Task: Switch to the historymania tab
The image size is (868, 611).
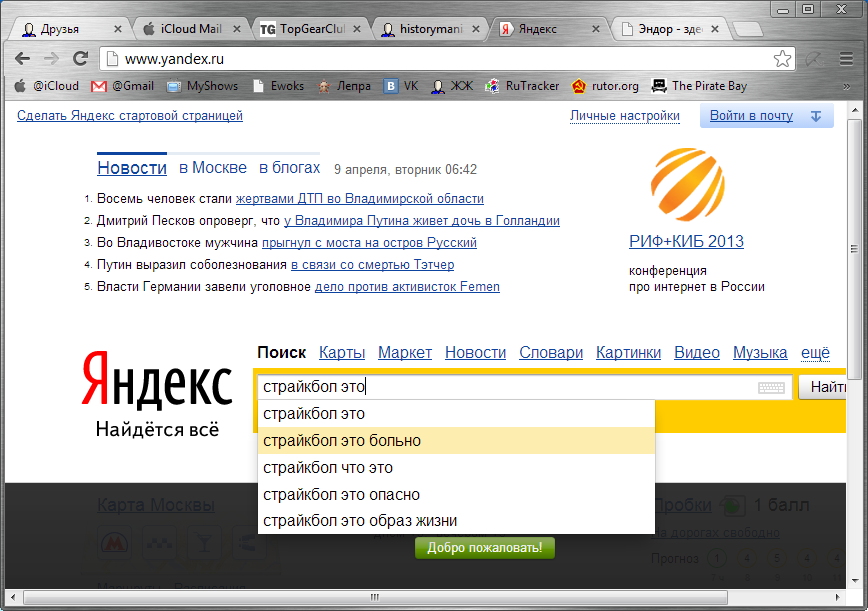Action: coord(431,29)
